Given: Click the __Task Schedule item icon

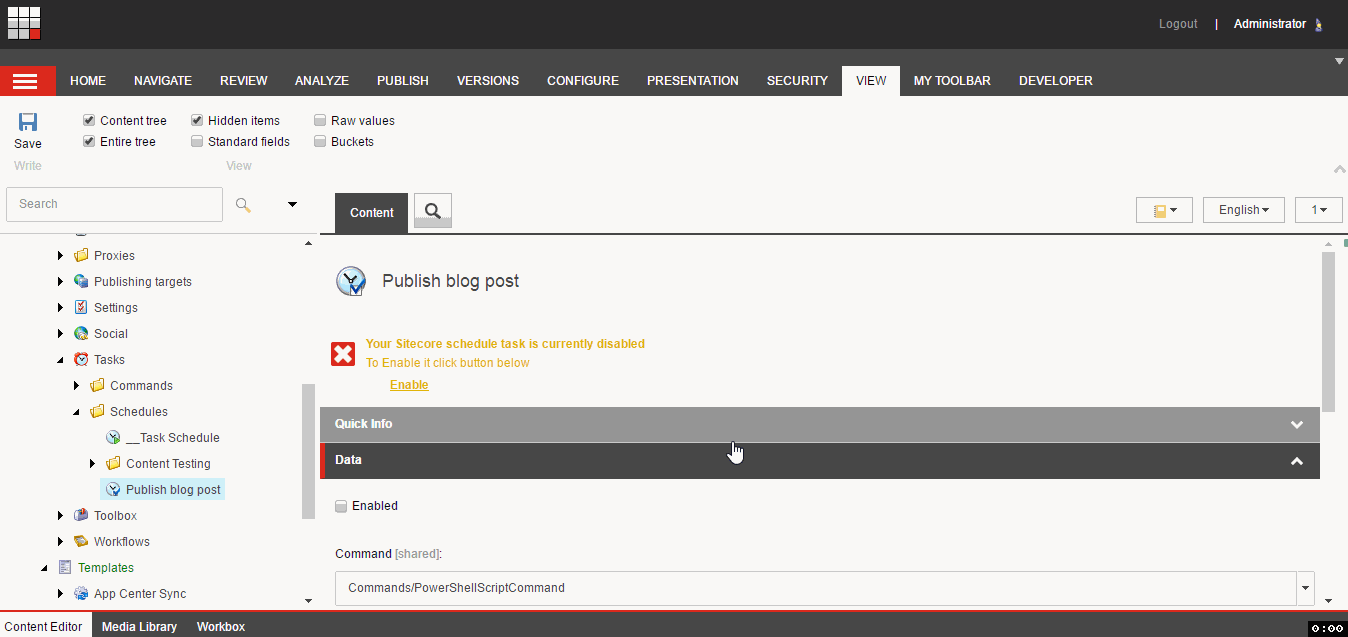Looking at the screenshot, I should 113,437.
